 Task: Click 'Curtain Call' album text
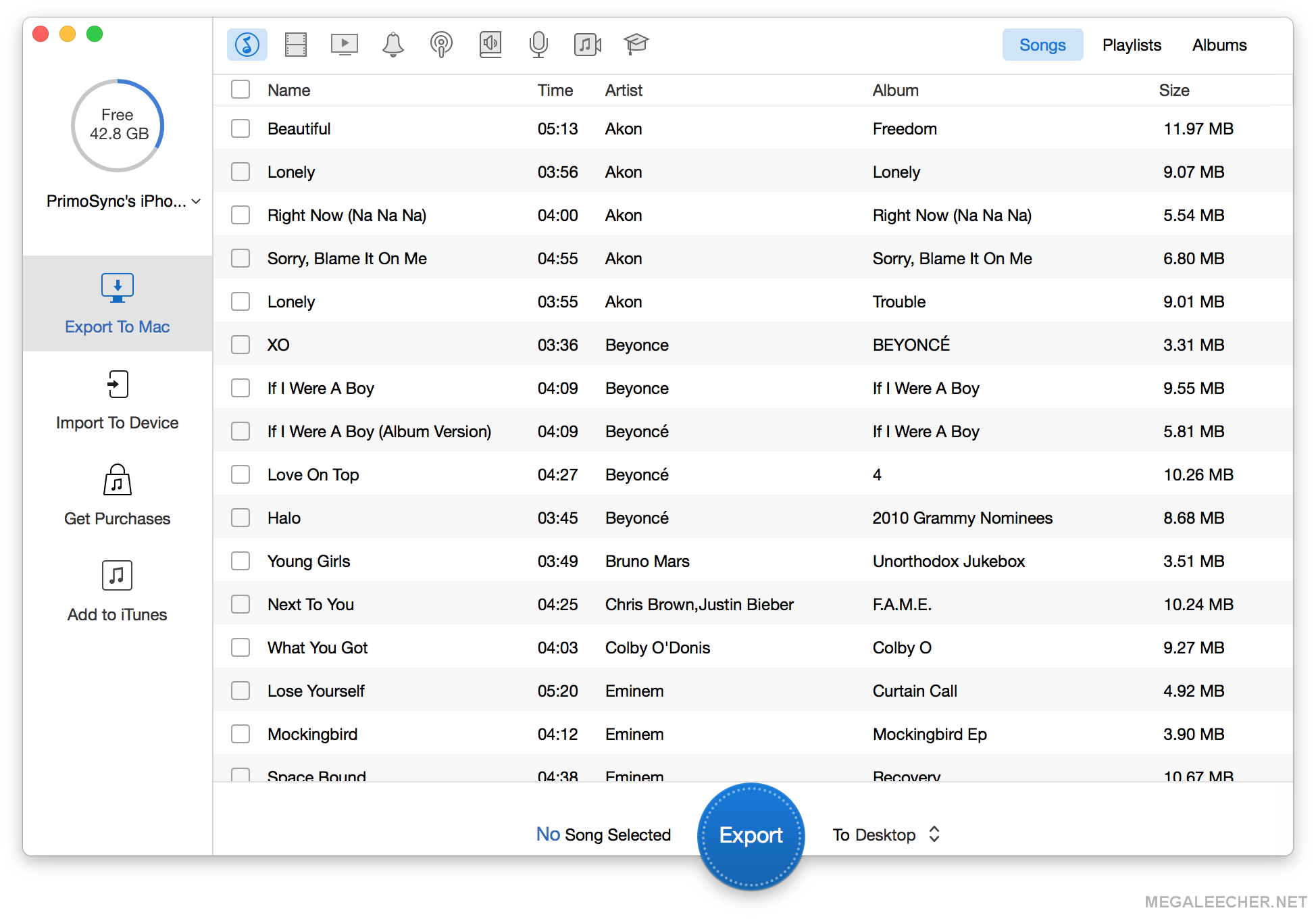[x=915, y=691]
